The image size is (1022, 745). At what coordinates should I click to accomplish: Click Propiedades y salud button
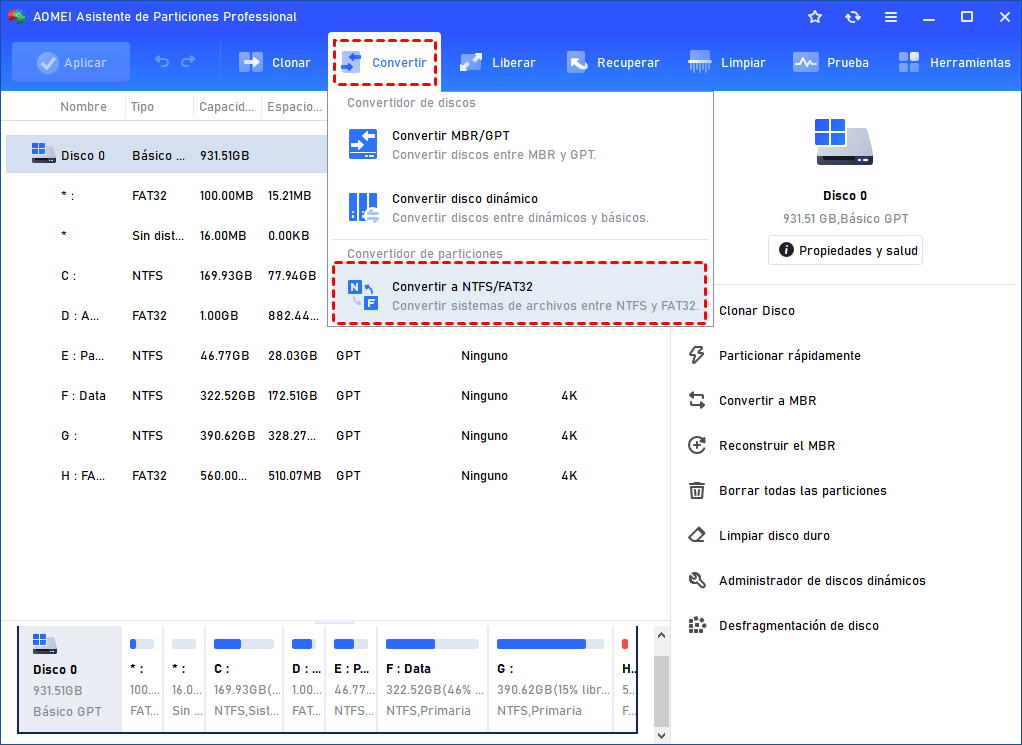[845, 250]
